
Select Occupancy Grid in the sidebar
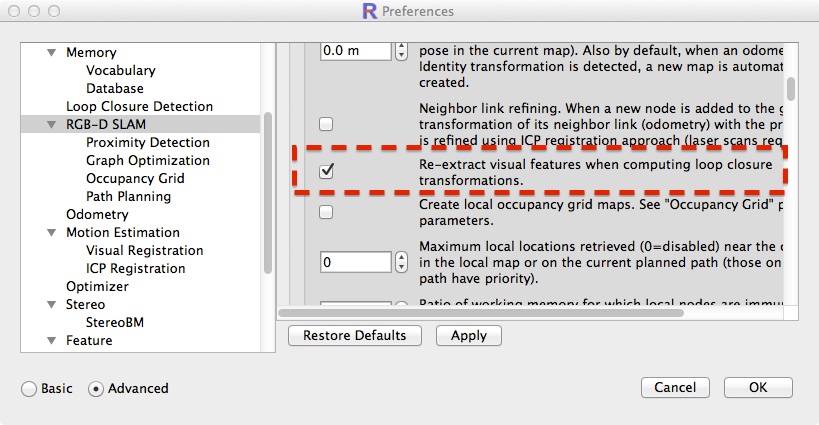[135, 178]
